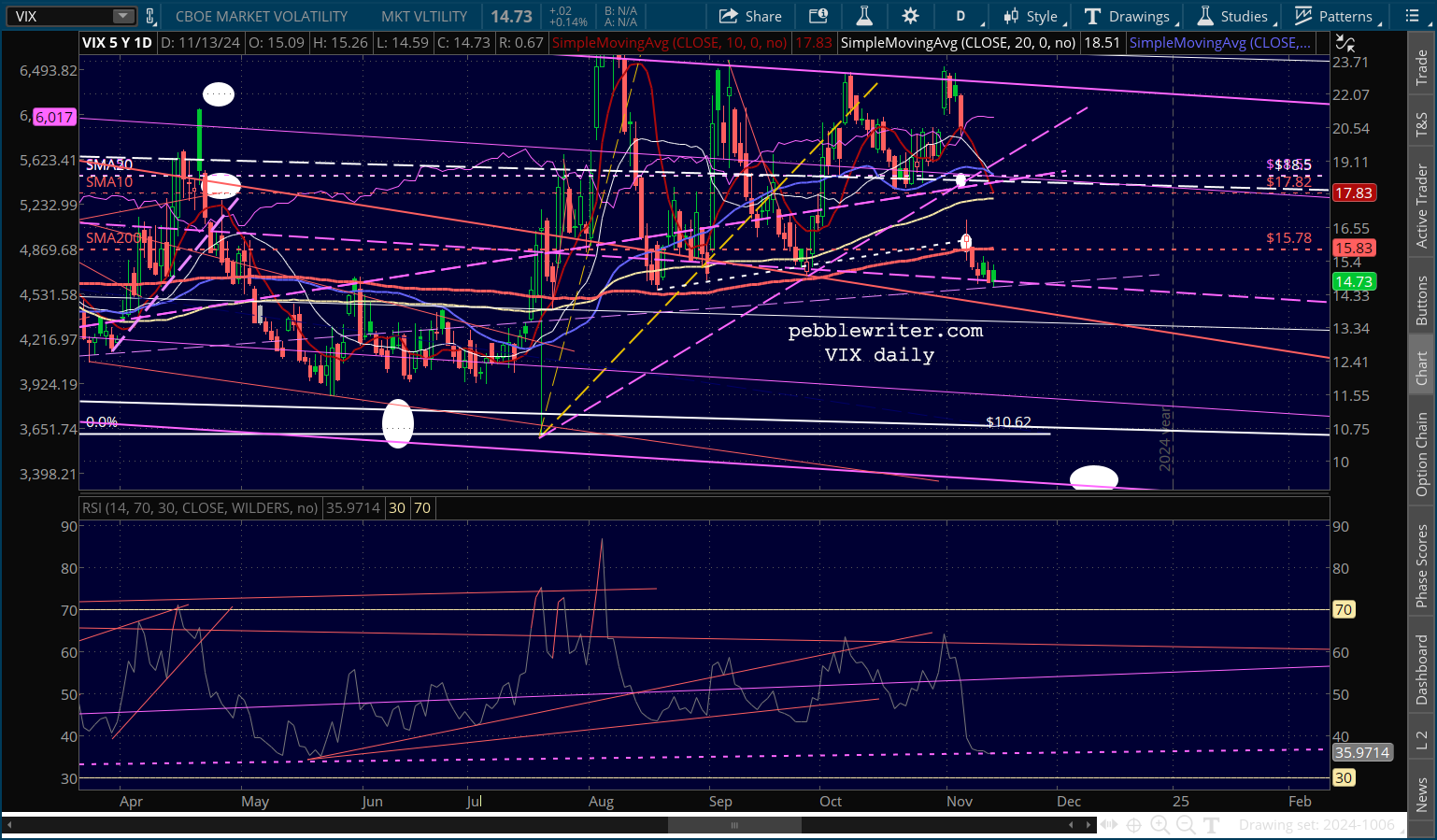Open the Studies menu
The height and width of the screenshot is (840, 1437).
click(x=1233, y=16)
